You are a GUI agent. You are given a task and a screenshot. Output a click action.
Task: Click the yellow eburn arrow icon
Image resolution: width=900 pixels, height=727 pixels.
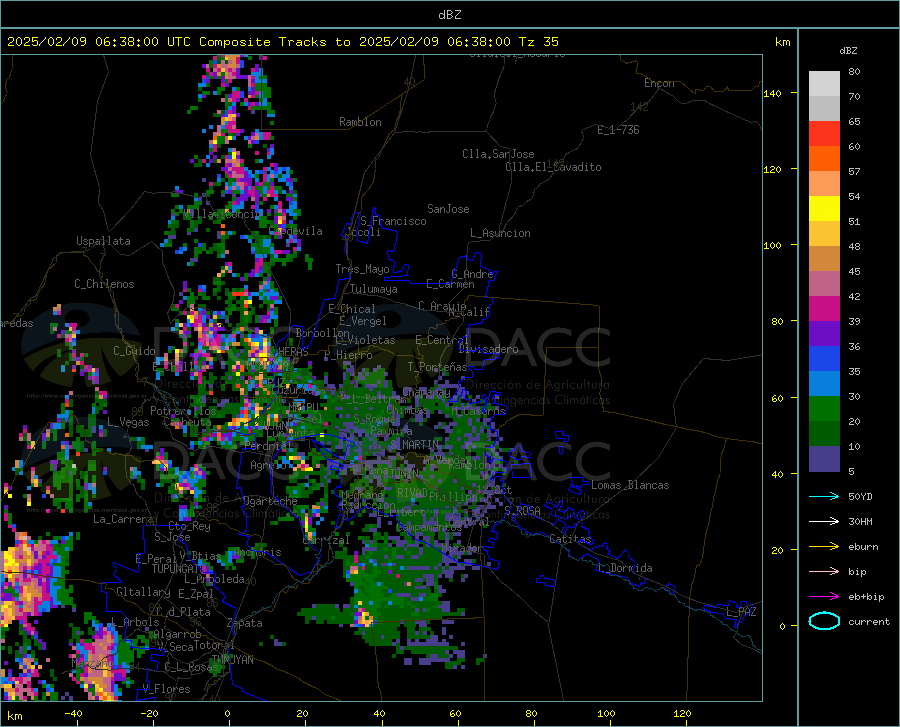click(x=824, y=546)
